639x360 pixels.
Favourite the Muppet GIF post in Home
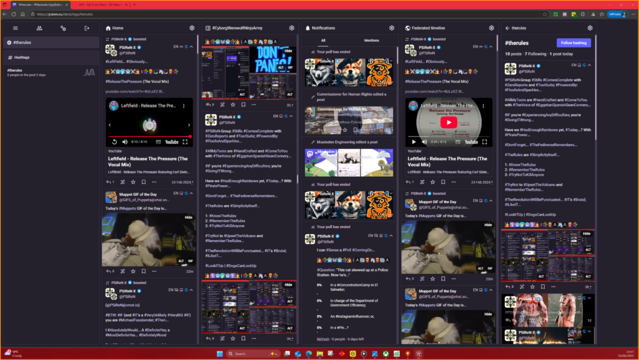click(133, 271)
